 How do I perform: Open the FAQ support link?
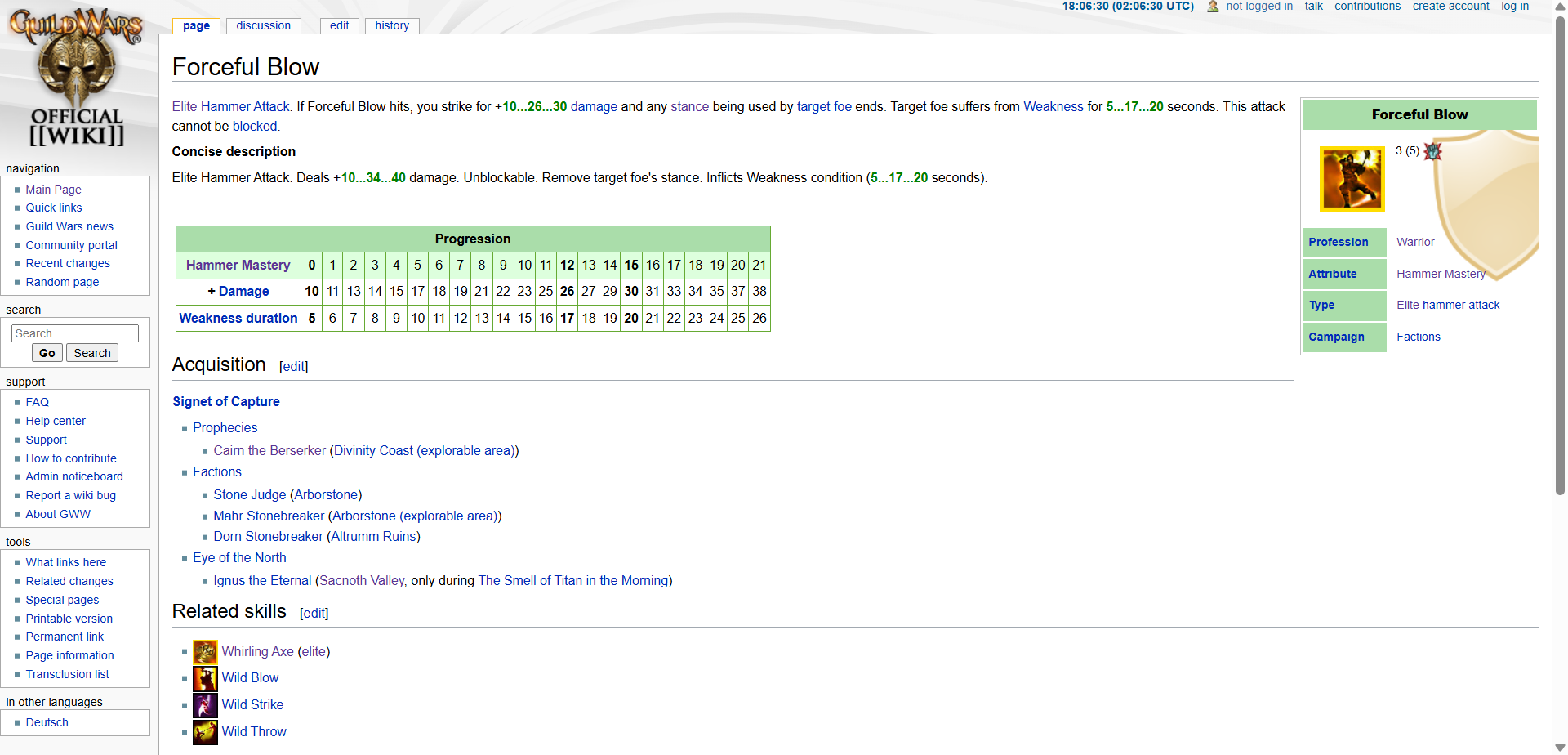pos(37,402)
